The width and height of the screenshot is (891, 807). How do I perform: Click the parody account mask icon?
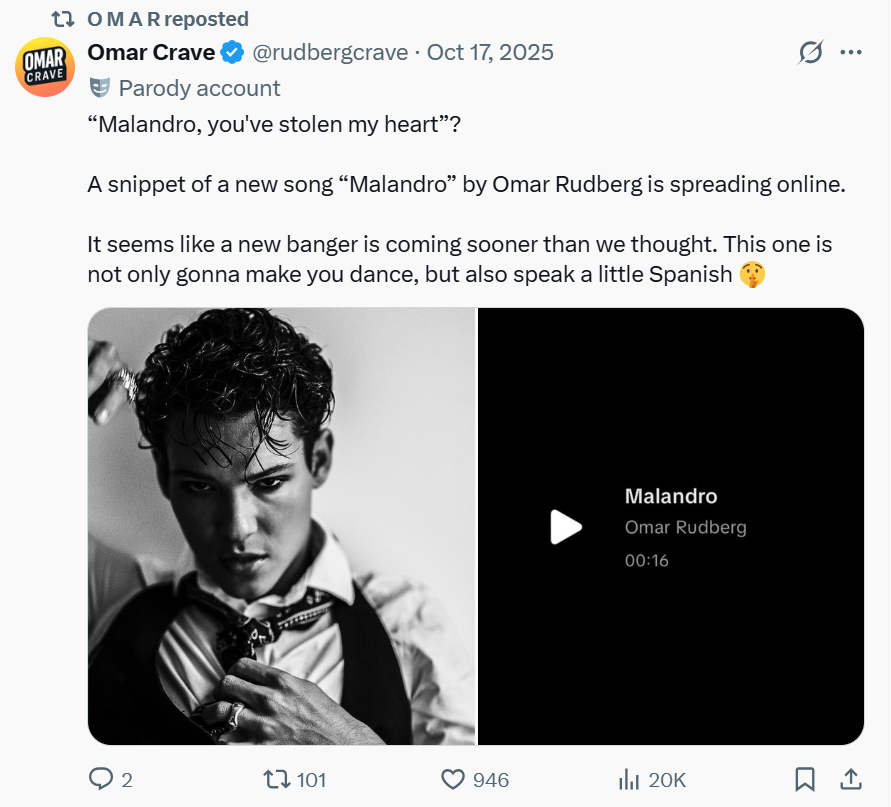(100, 88)
